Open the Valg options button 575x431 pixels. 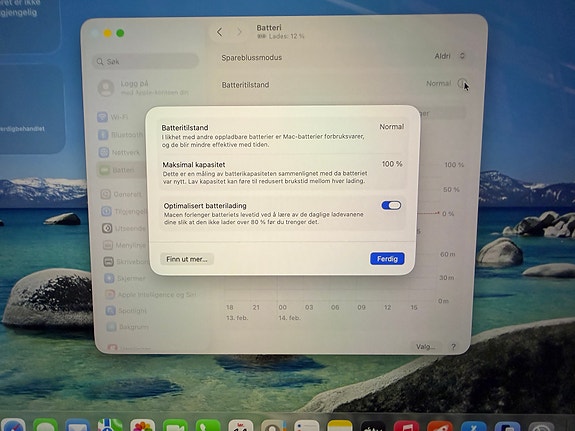(x=425, y=346)
